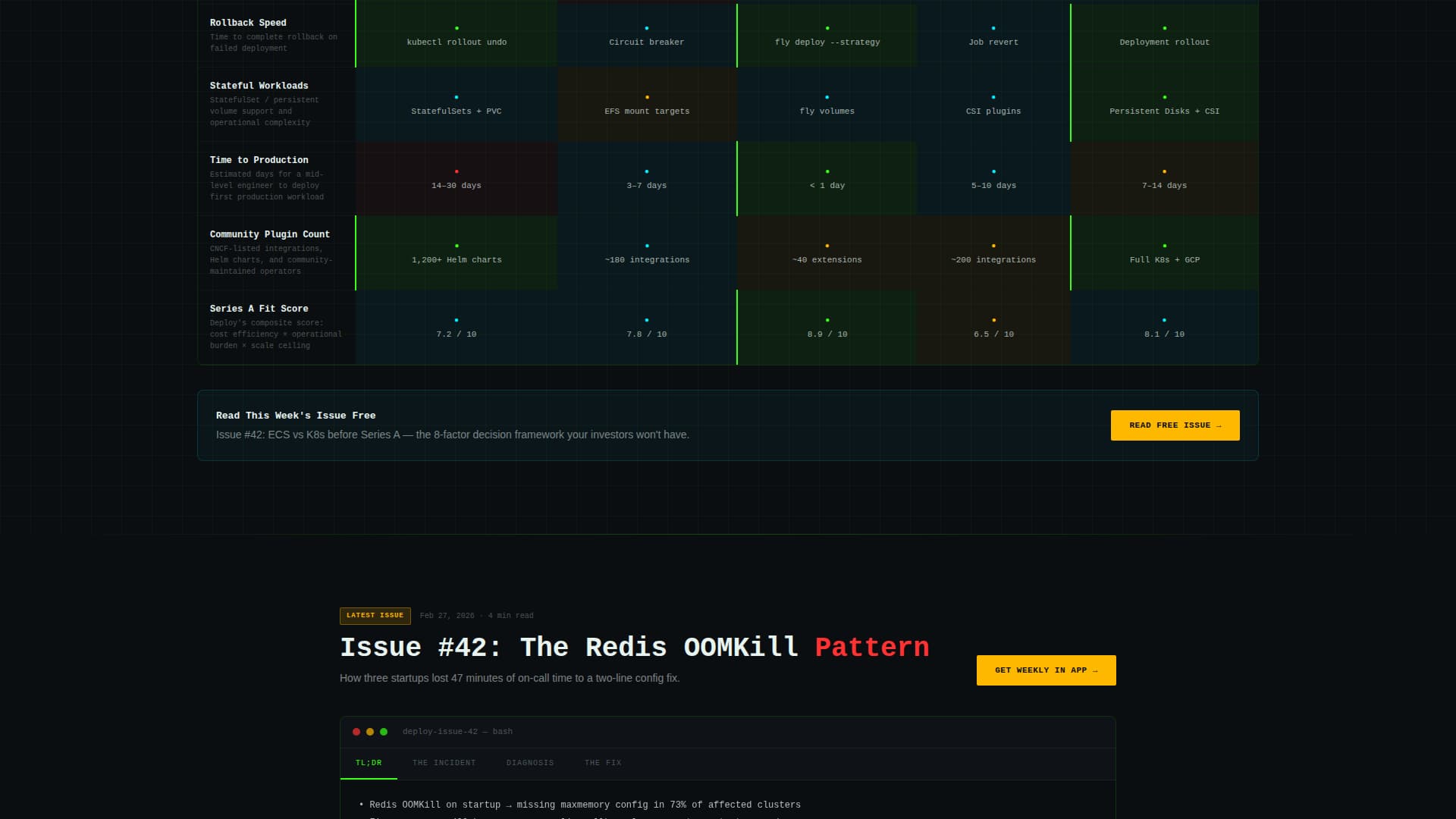The image size is (1456, 819).
Task: Click the 'Circuit breaker' cell
Action: [647, 35]
